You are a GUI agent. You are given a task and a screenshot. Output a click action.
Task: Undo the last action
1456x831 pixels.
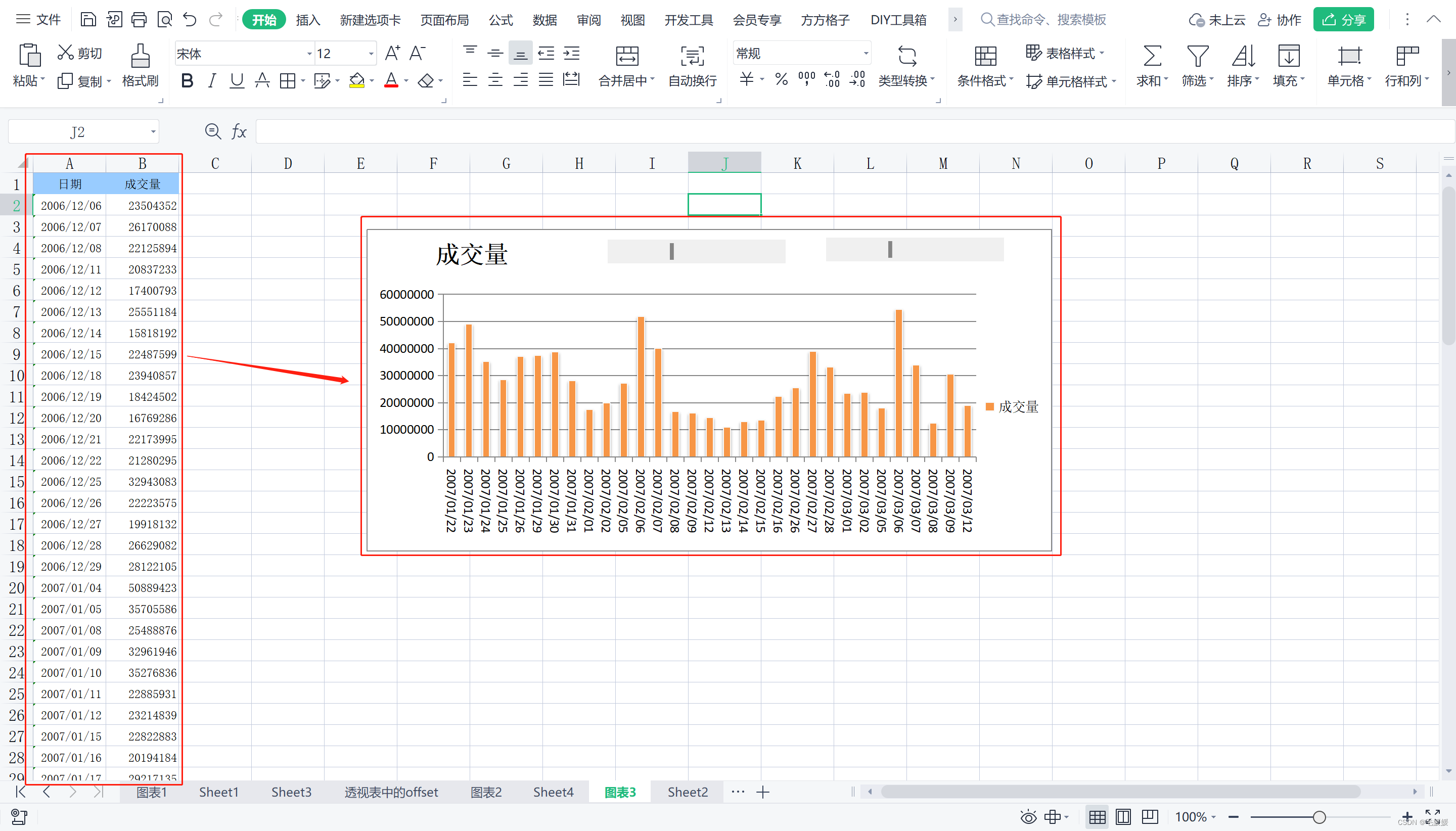[190, 20]
